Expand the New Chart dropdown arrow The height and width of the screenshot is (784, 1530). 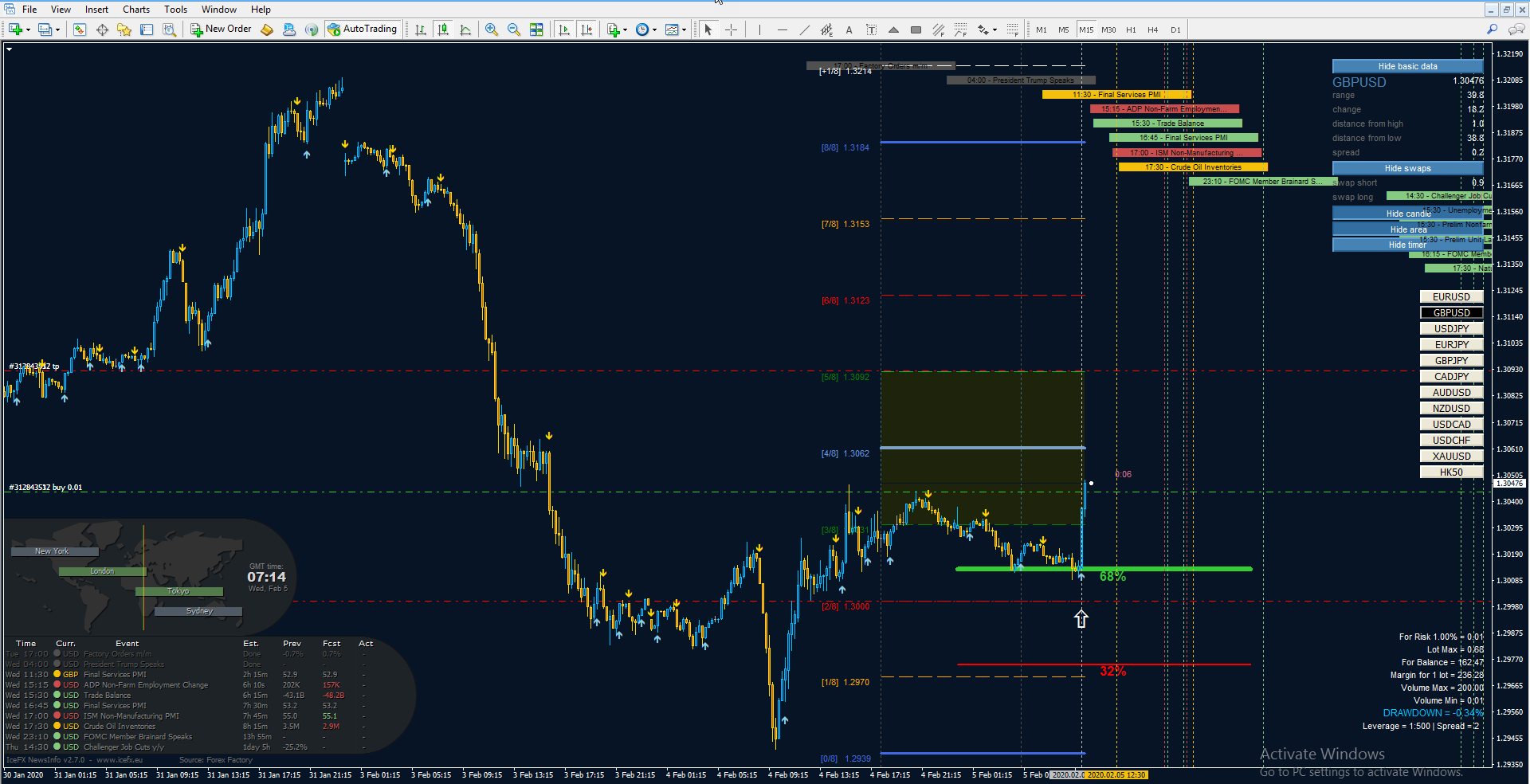pos(29,30)
